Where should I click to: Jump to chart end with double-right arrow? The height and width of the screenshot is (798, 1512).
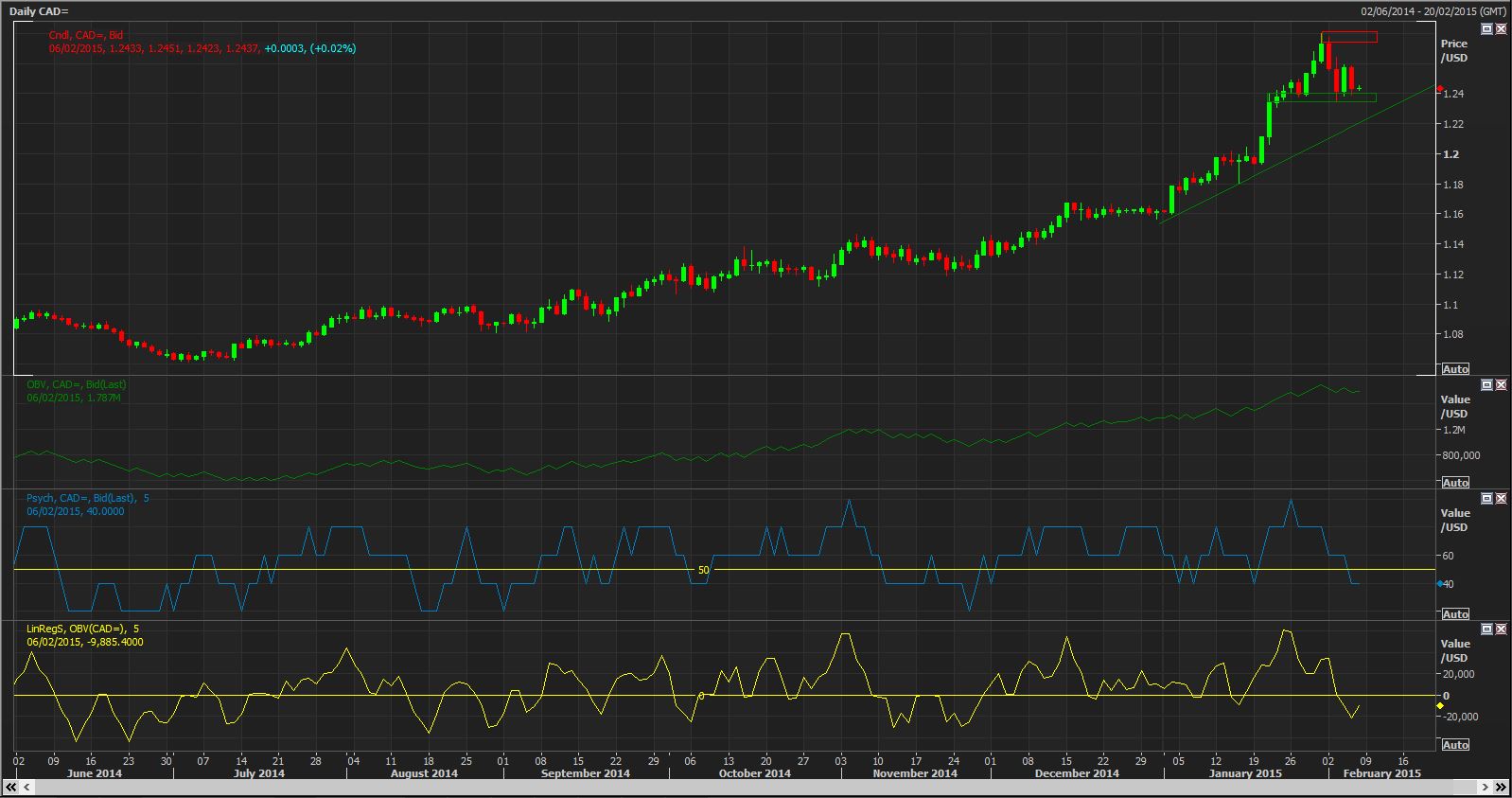1501,788
